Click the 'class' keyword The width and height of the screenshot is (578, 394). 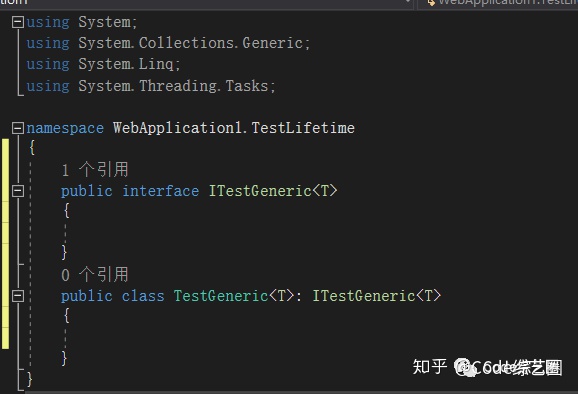pos(143,296)
